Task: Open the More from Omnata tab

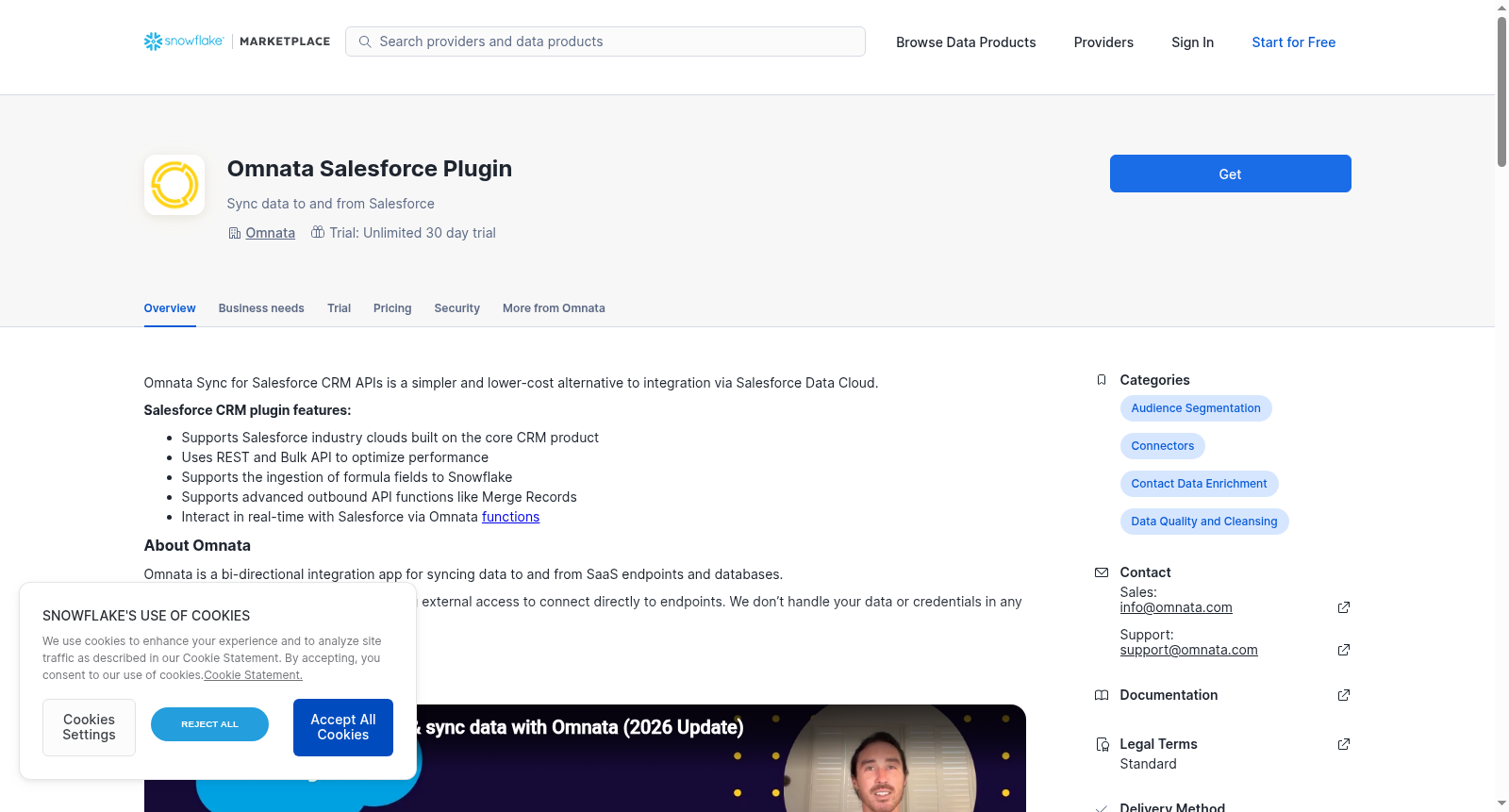Action: pos(554,308)
